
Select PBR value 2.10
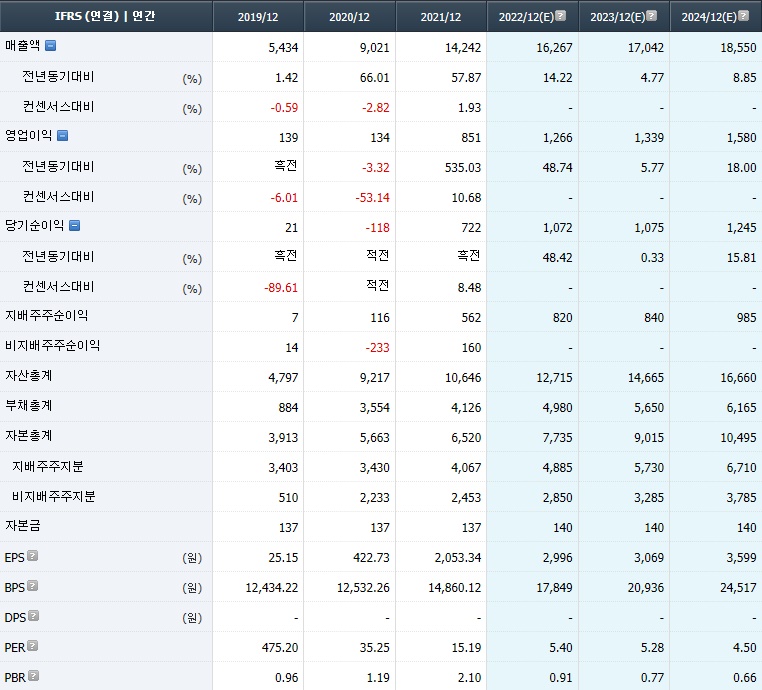(469, 678)
